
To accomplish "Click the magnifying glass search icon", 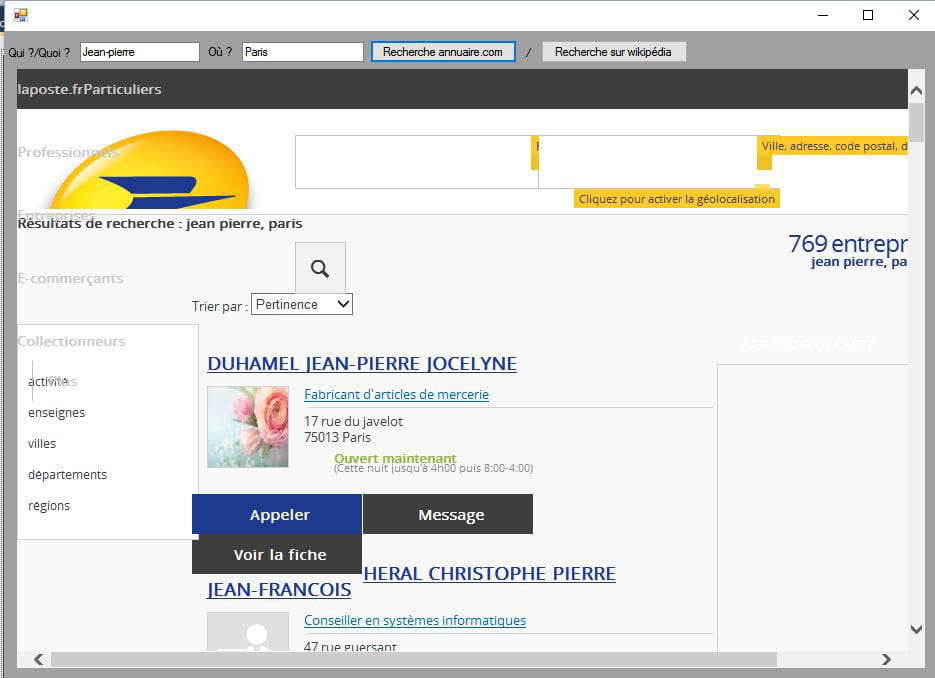I will coord(320,268).
